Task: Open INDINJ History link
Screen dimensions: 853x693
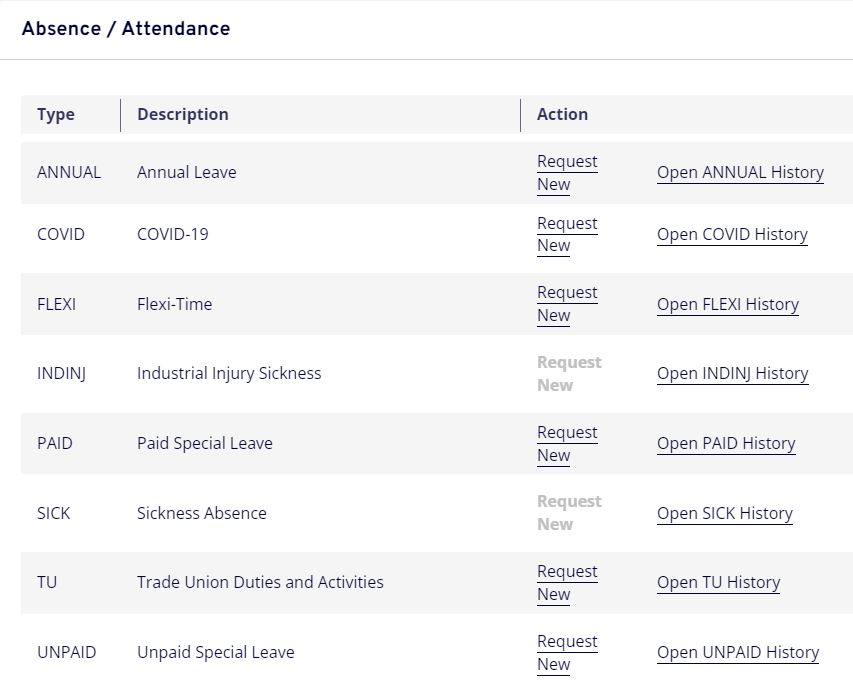Action: pos(732,374)
